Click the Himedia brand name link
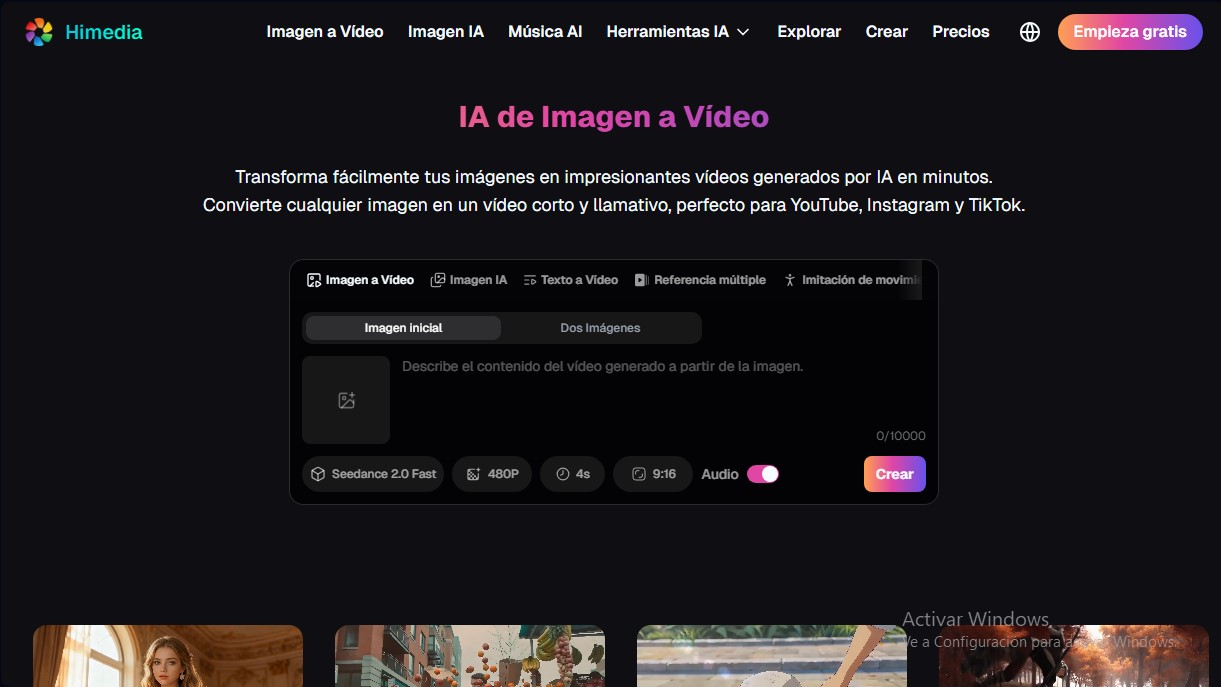This screenshot has width=1221, height=687. pos(104,32)
